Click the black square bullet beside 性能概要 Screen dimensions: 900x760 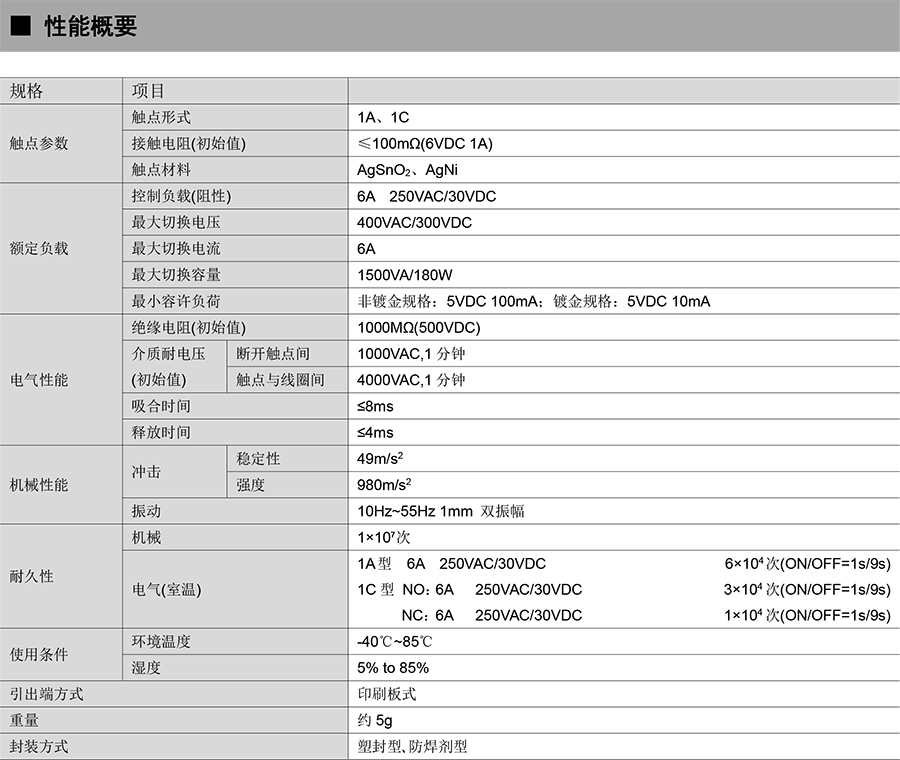point(21,27)
